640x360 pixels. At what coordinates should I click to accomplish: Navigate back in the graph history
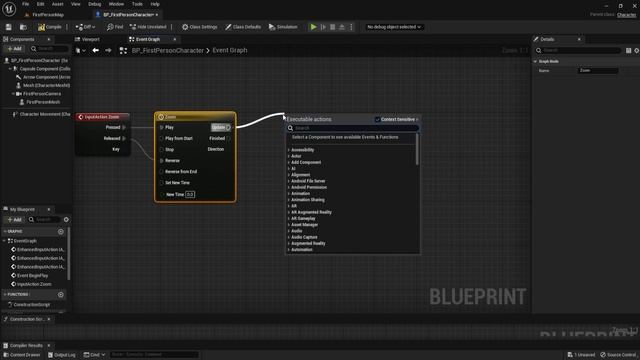[96, 50]
